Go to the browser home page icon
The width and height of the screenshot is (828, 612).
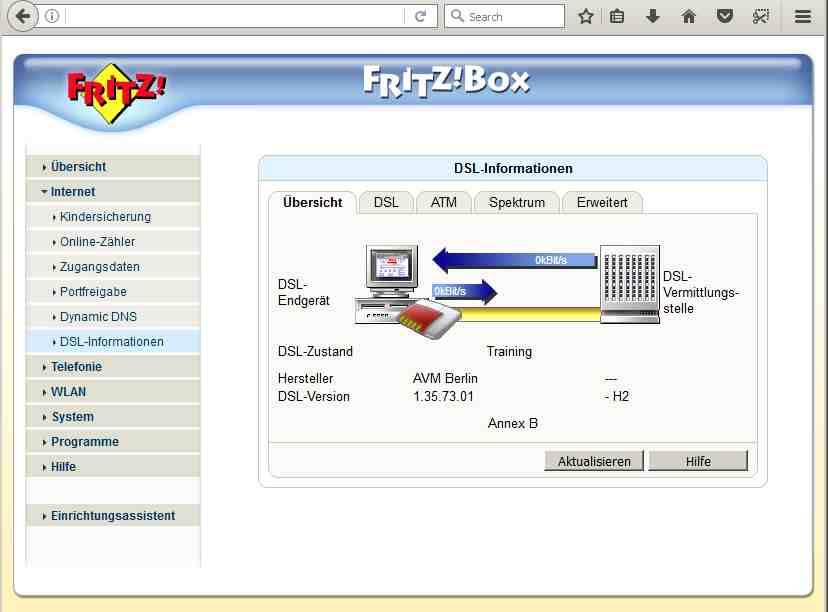[x=689, y=16]
